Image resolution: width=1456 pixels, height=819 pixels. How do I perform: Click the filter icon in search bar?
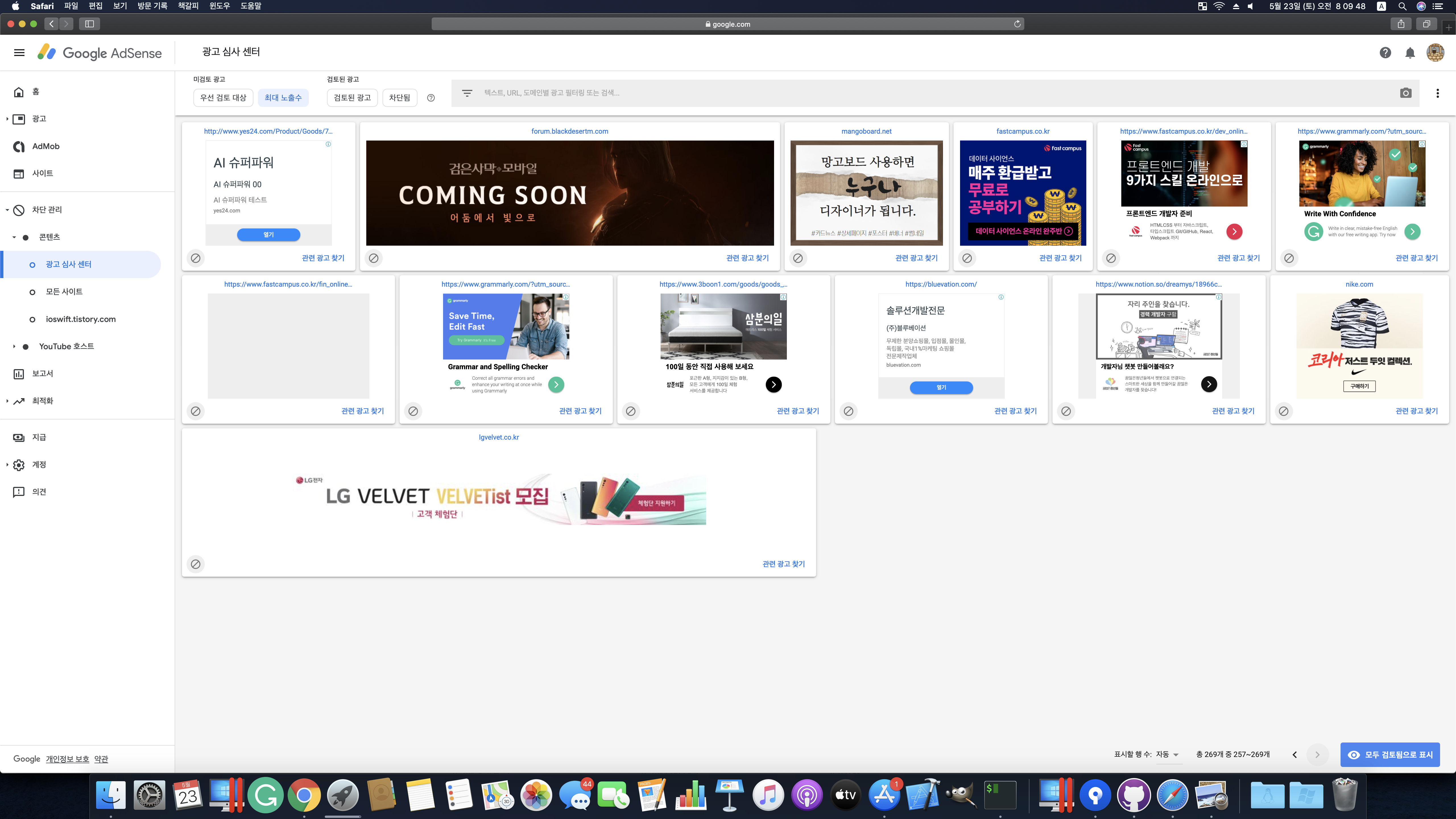tap(467, 93)
